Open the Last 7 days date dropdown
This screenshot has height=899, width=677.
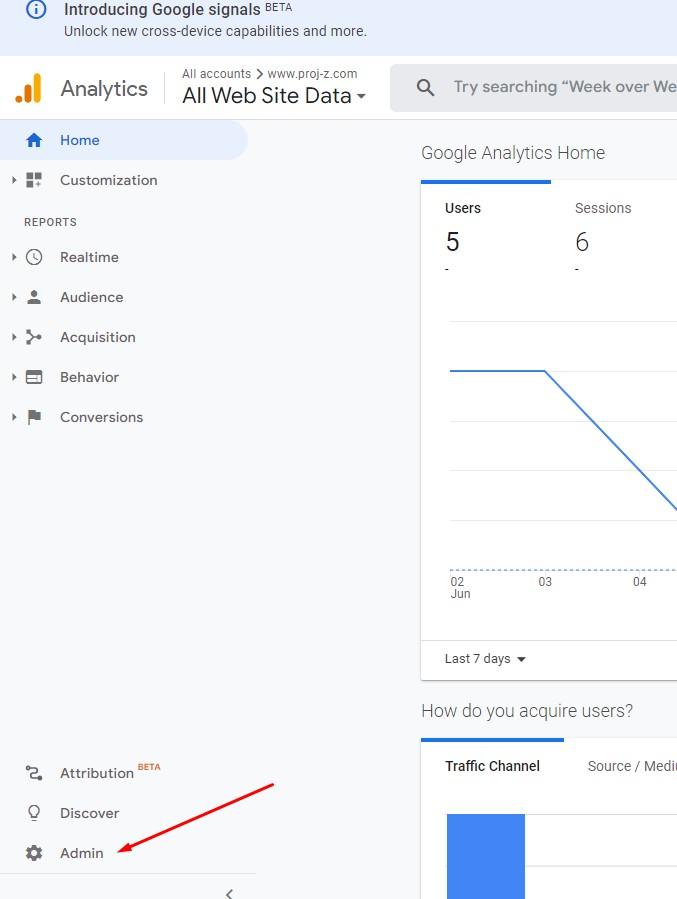tap(485, 659)
